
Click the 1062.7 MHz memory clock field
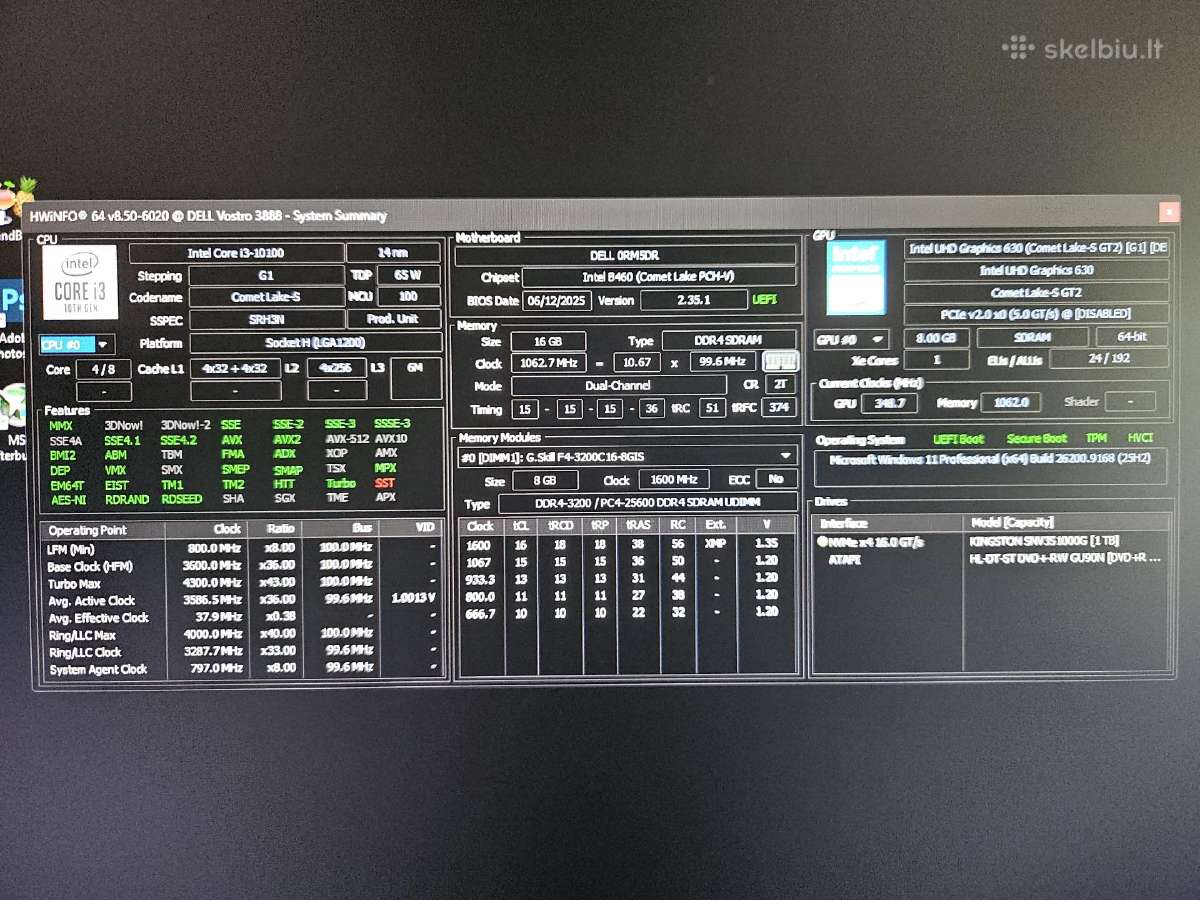coord(547,363)
